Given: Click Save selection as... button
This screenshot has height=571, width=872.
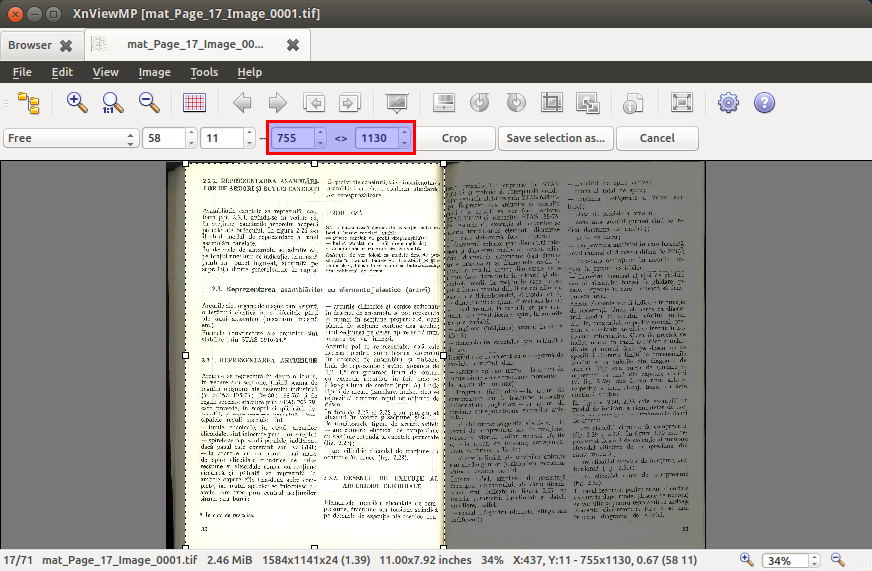Looking at the screenshot, I should coord(556,138).
